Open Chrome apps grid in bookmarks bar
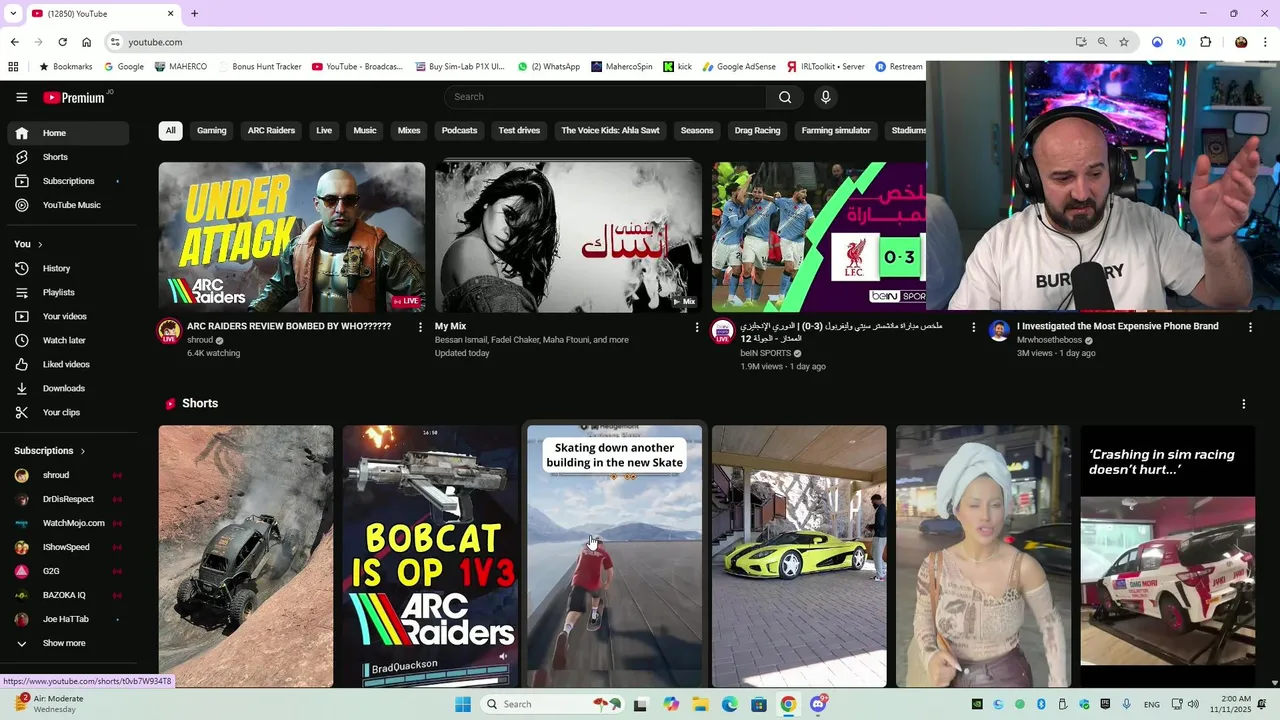The image size is (1280, 720). (13, 67)
